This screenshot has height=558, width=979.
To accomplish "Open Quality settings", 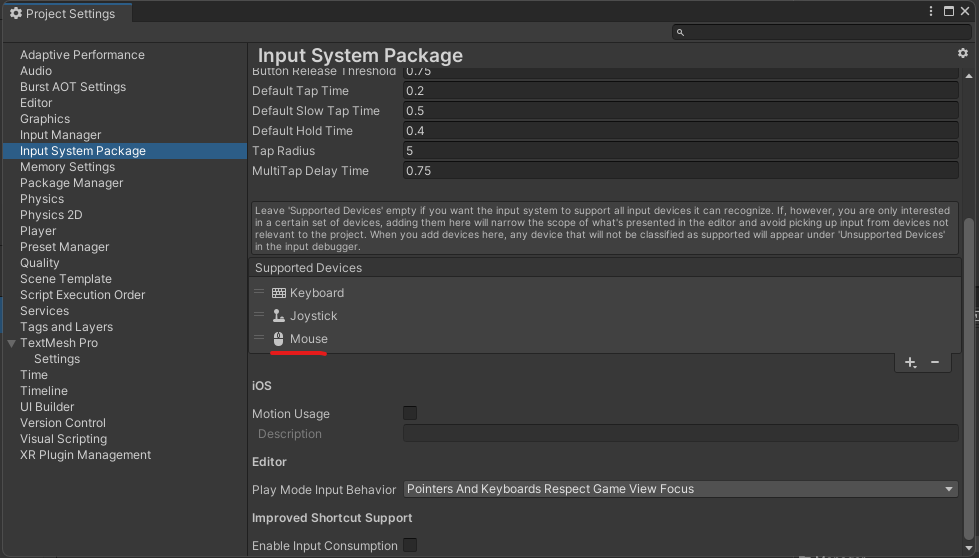I will tap(39, 263).
